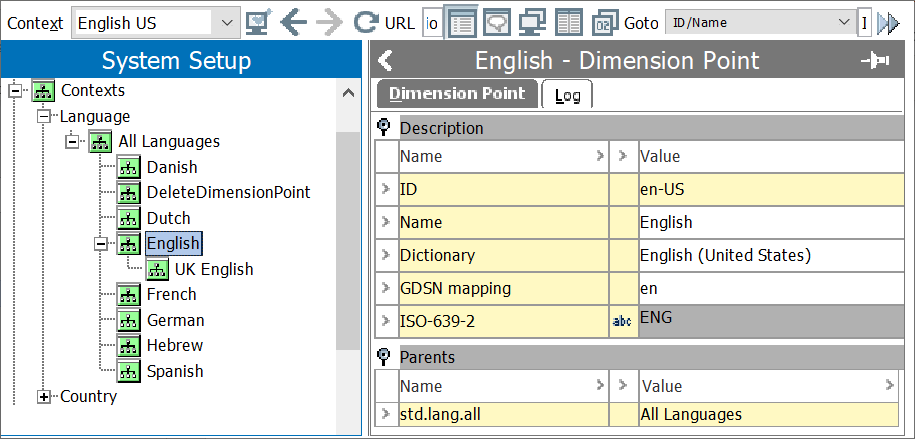Expand the Country tree node
This screenshot has width=915, height=439.
click(x=44, y=397)
